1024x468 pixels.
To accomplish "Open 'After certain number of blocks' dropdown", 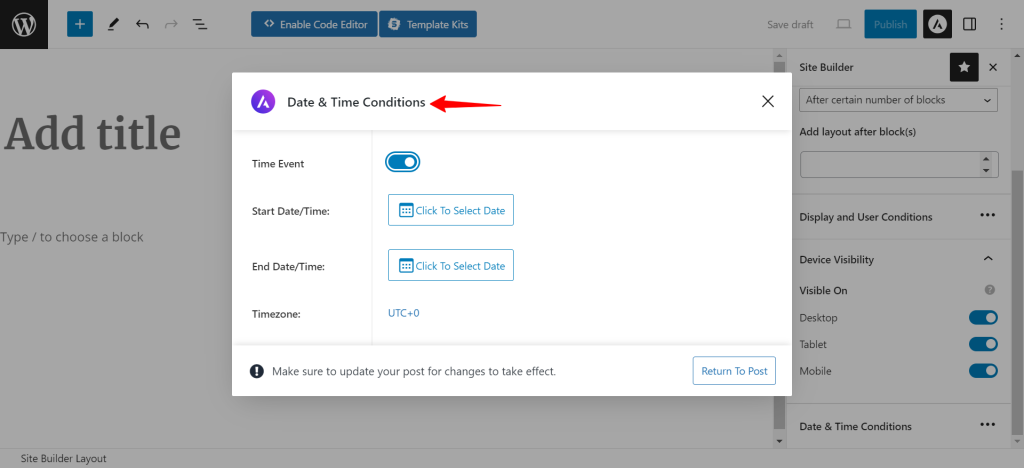I will [x=899, y=100].
